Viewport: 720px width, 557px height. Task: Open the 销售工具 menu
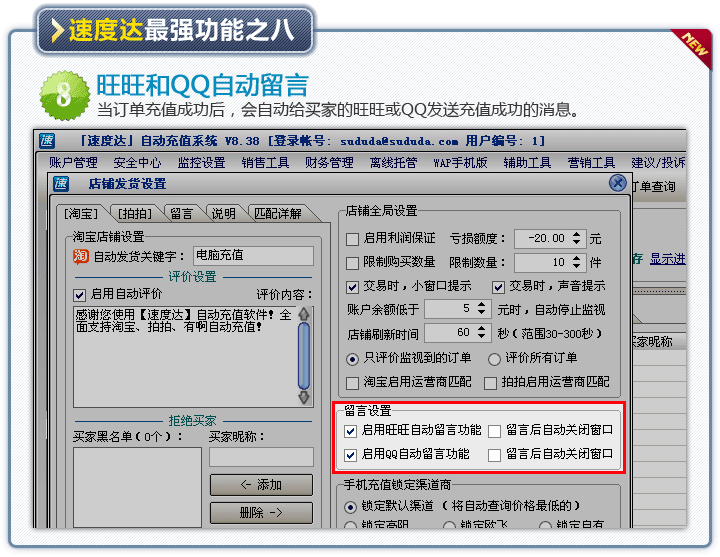click(265, 163)
